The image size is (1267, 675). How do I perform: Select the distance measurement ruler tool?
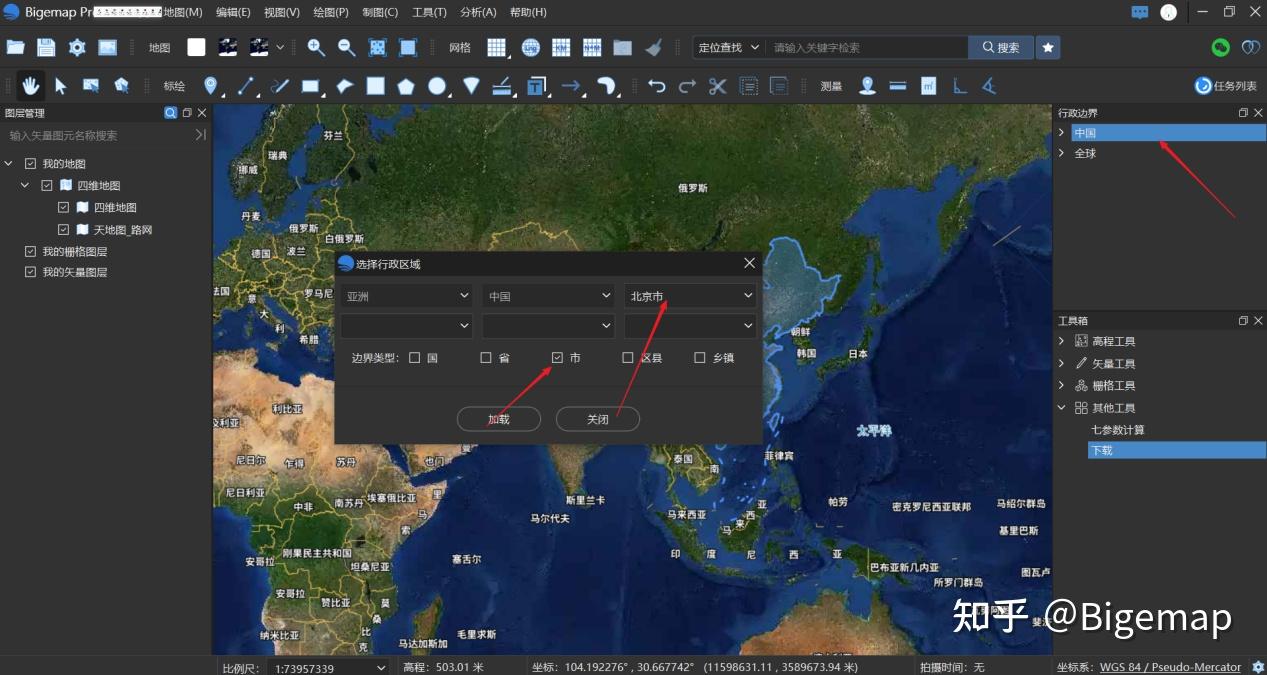click(898, 86)
